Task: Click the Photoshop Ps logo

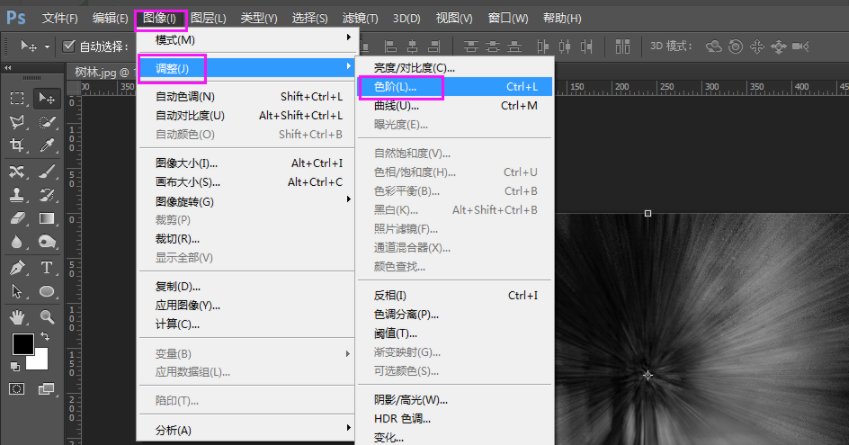Action: (16, 18)
